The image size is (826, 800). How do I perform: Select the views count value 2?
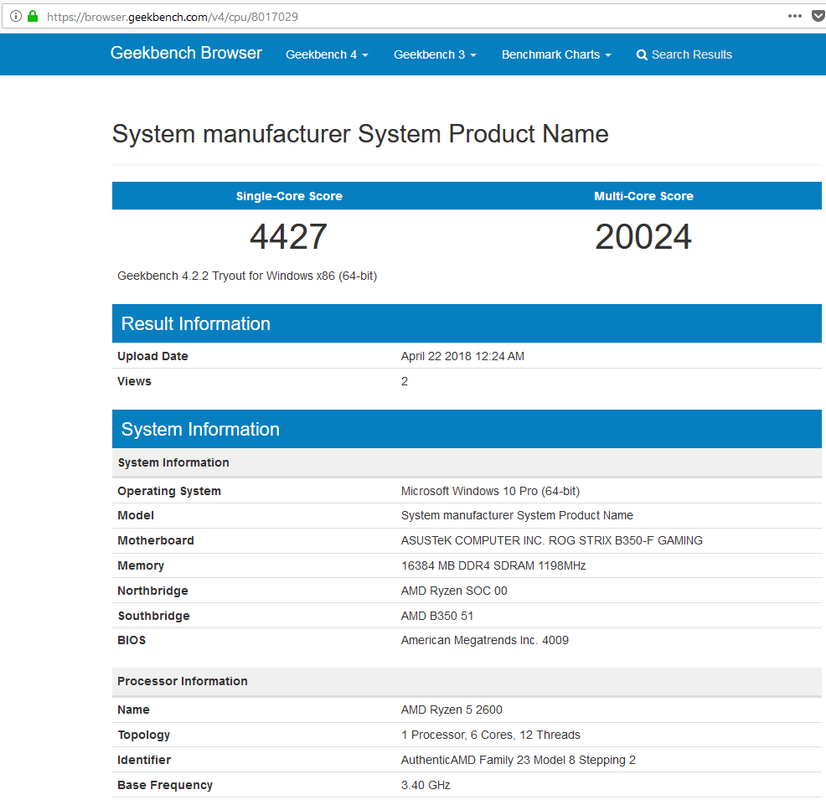point(405,381)
